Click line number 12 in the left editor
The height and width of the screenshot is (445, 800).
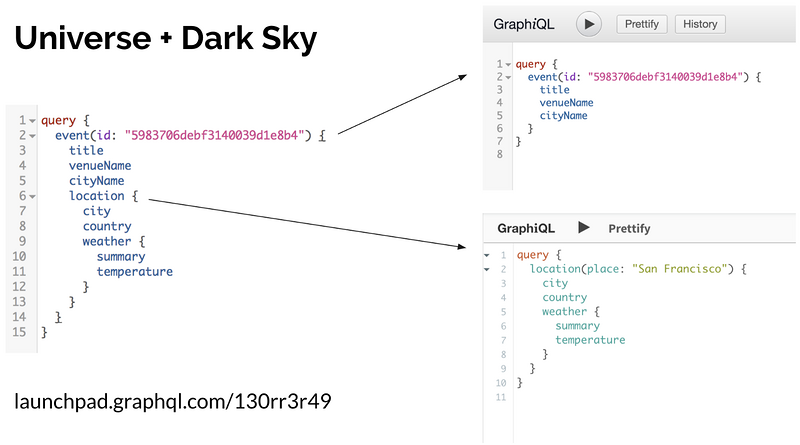pyautogui.click(x=19, y=287)
